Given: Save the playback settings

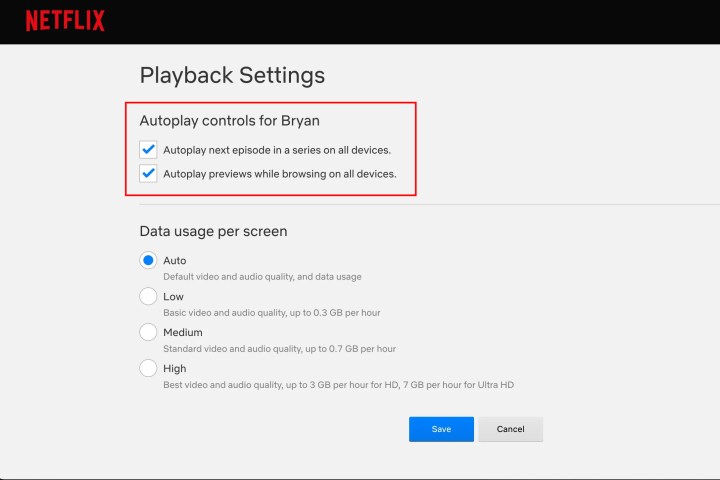Looking at the screenshot, I should pyautogui.click(x=441, y=429).
